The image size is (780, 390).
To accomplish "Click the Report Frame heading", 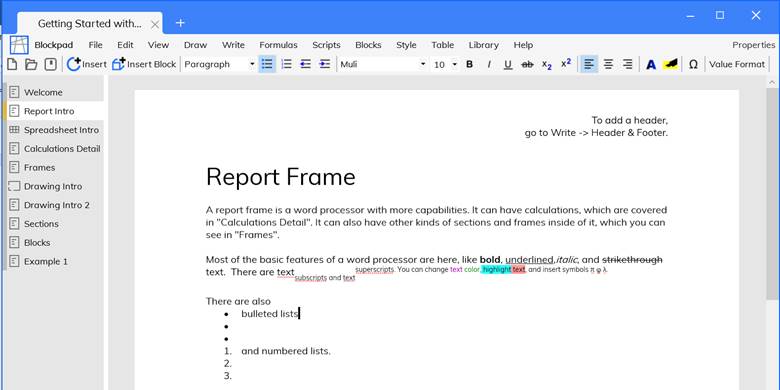I will pyautogui.click(x=281, y=177).
